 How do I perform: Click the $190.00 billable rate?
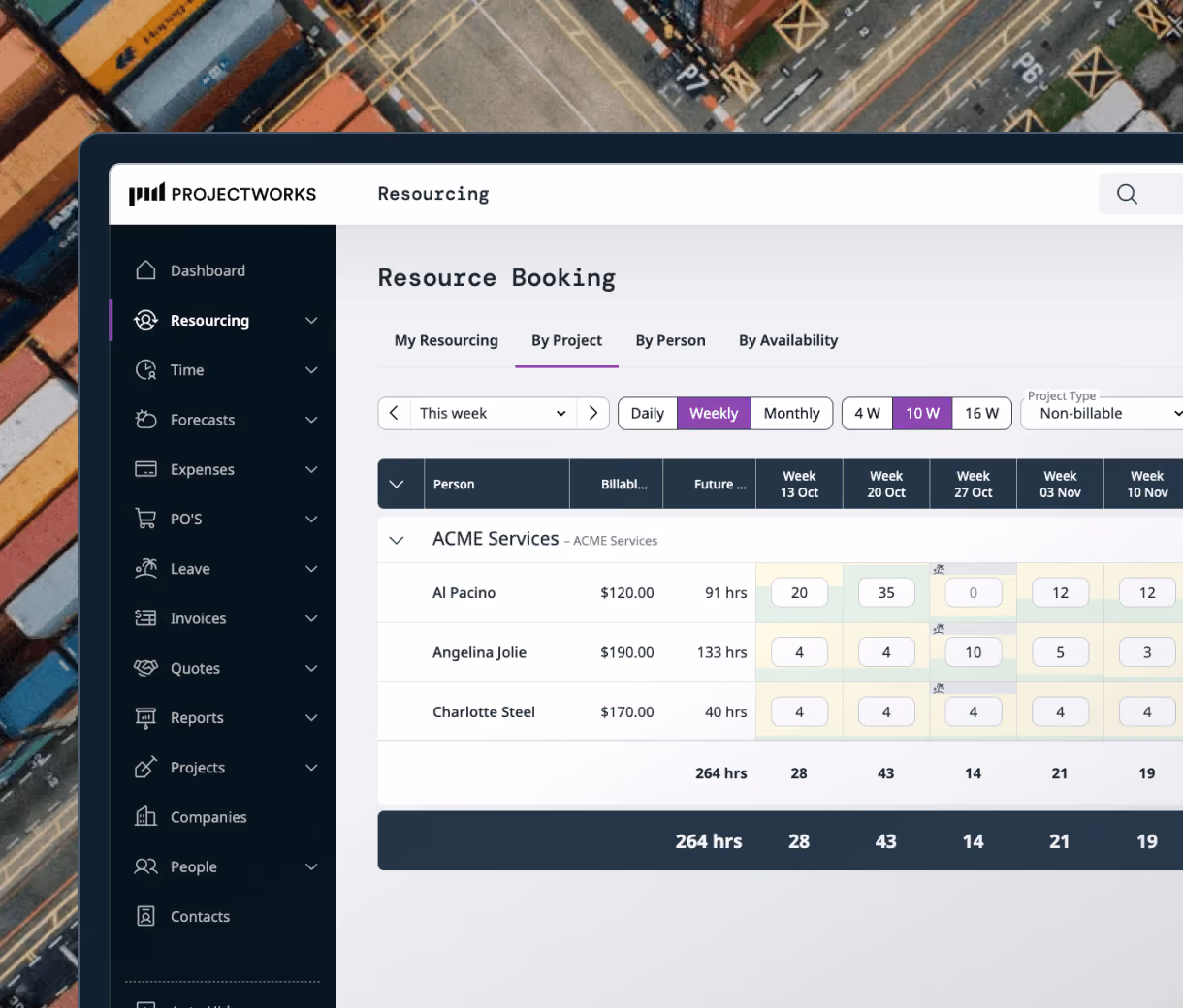pyautogui.click(x=627, y=652)
